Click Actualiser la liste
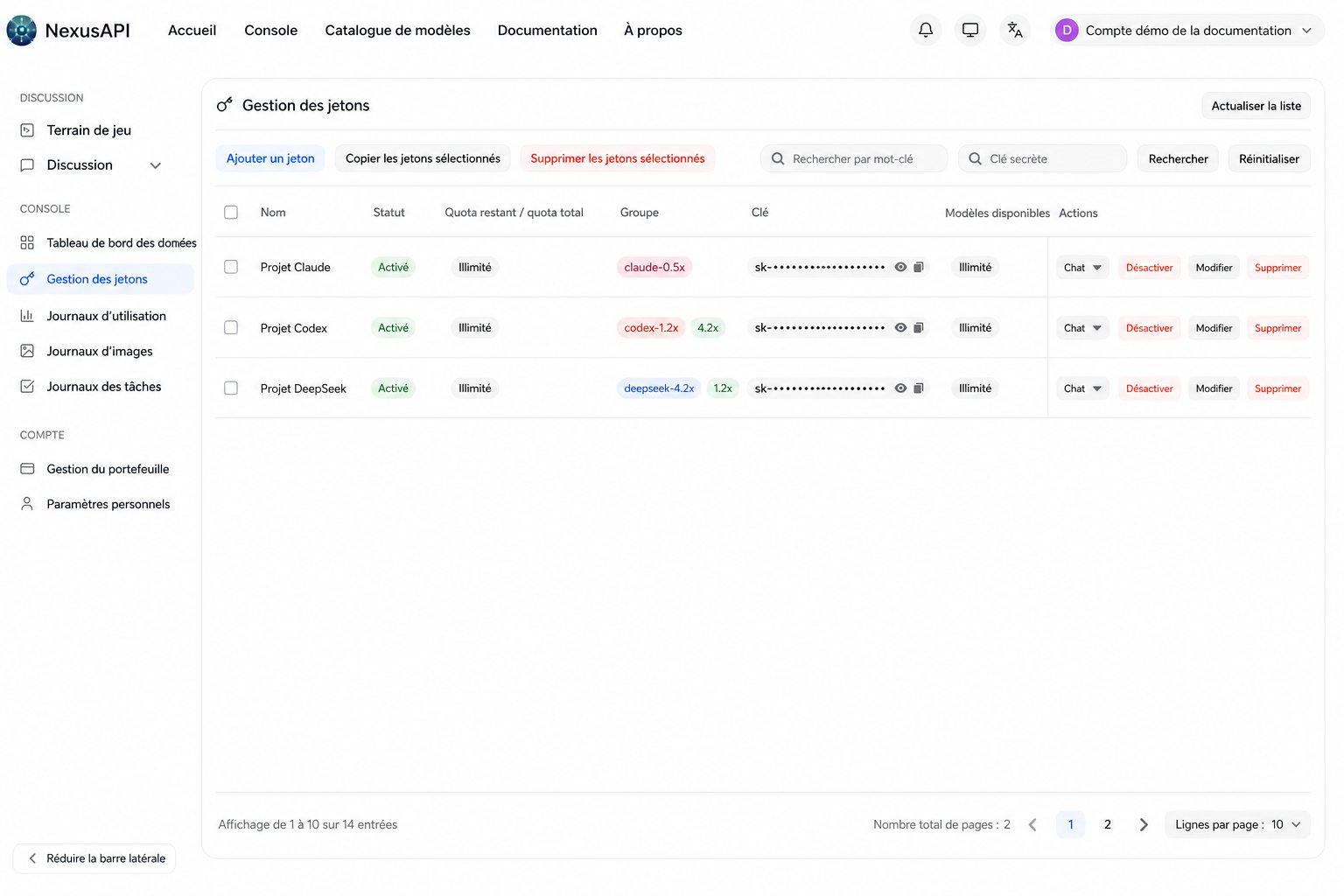 1256,106
